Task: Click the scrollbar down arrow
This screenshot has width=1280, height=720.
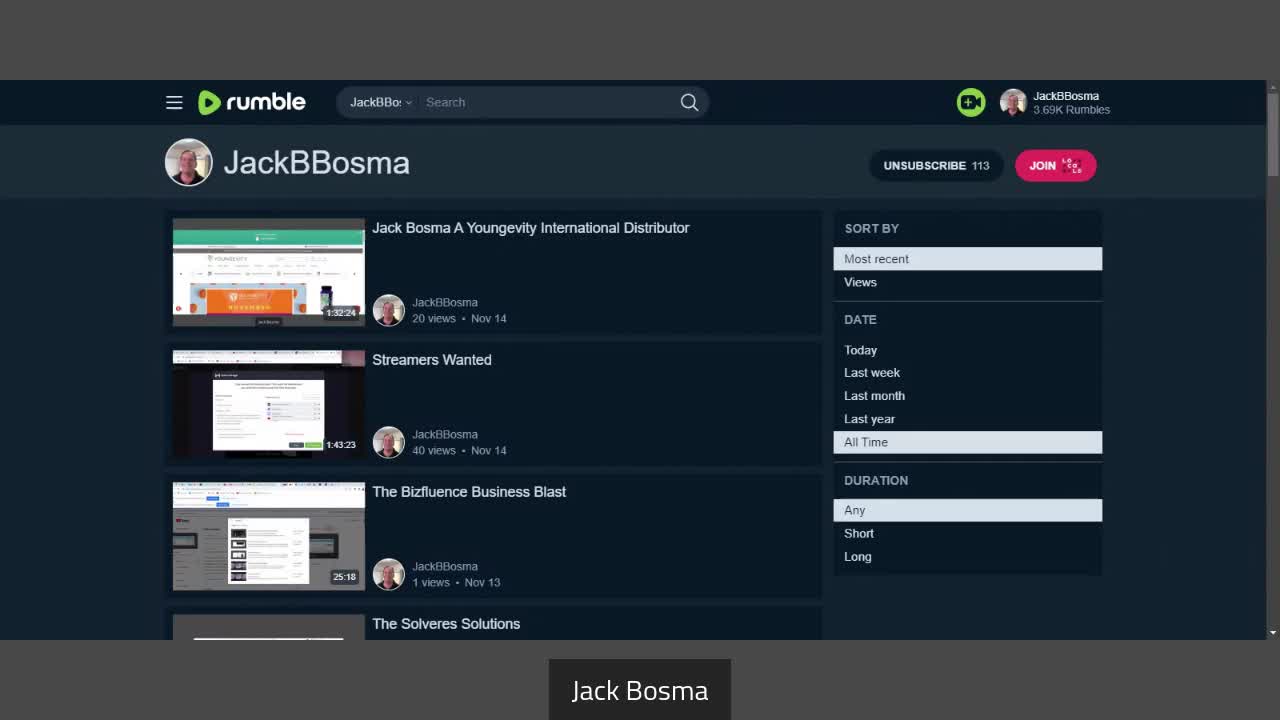Action: (1272, 632)
